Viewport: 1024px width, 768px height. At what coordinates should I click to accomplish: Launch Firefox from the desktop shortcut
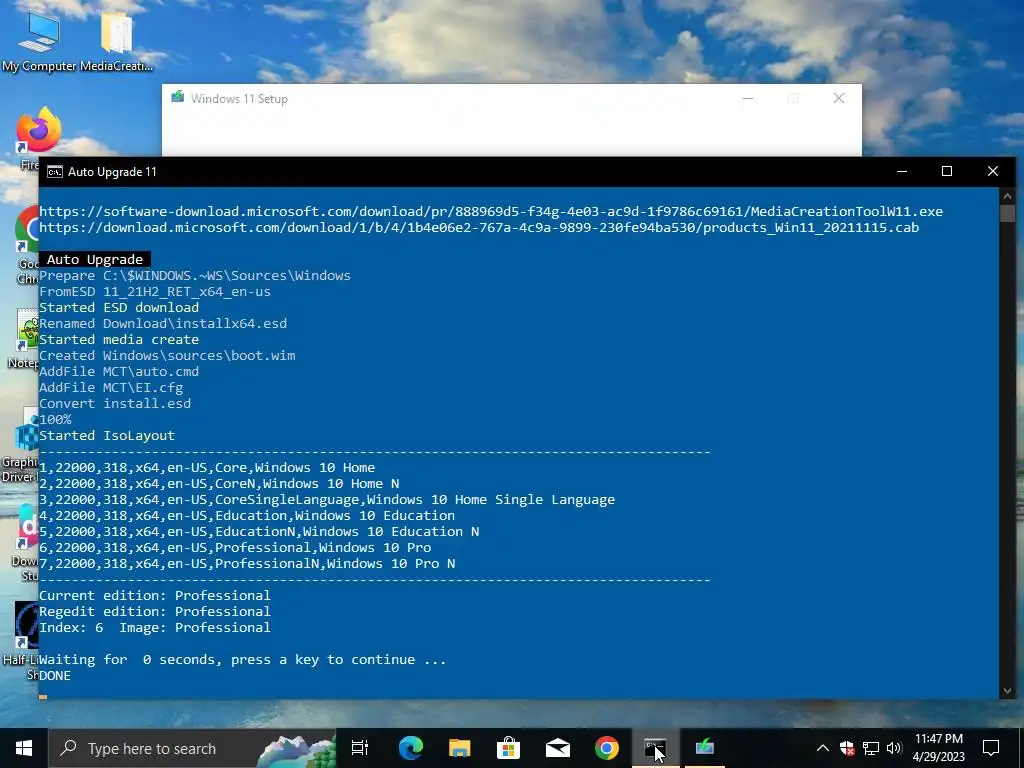[x=38, y=131]
